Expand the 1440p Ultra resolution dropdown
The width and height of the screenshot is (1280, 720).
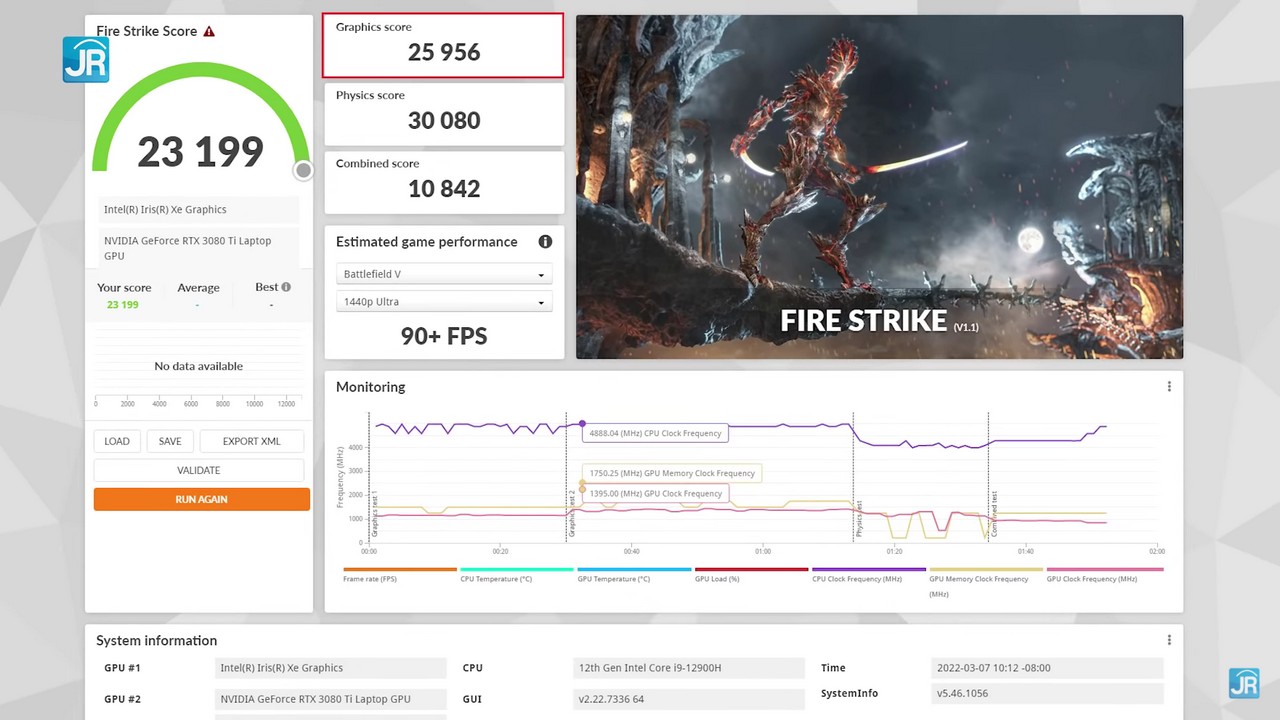coord(444,302)
